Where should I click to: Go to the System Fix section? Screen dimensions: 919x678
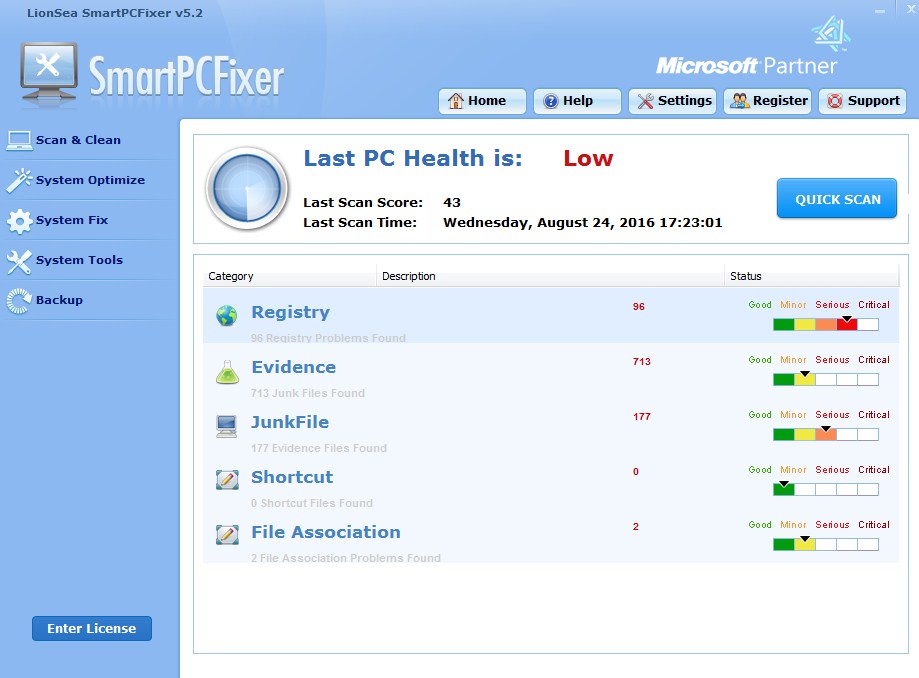72,220
